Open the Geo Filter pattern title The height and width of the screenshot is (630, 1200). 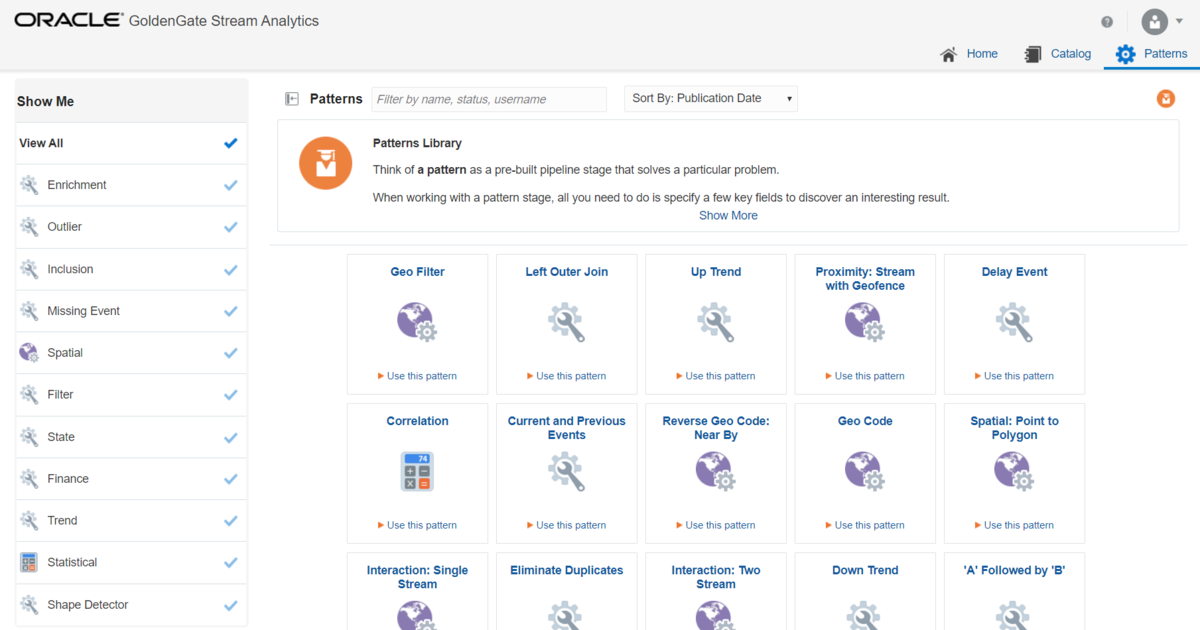418,272
